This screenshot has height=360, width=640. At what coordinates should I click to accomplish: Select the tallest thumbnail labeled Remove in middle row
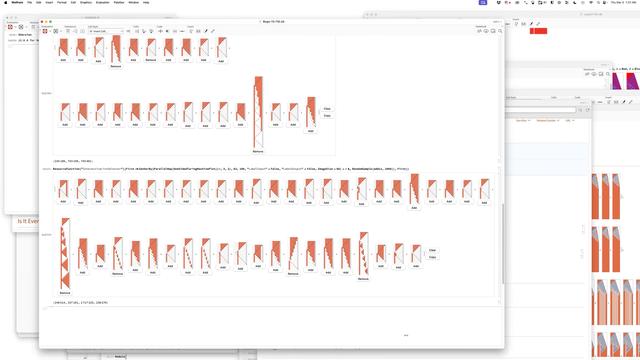point(258,113)
